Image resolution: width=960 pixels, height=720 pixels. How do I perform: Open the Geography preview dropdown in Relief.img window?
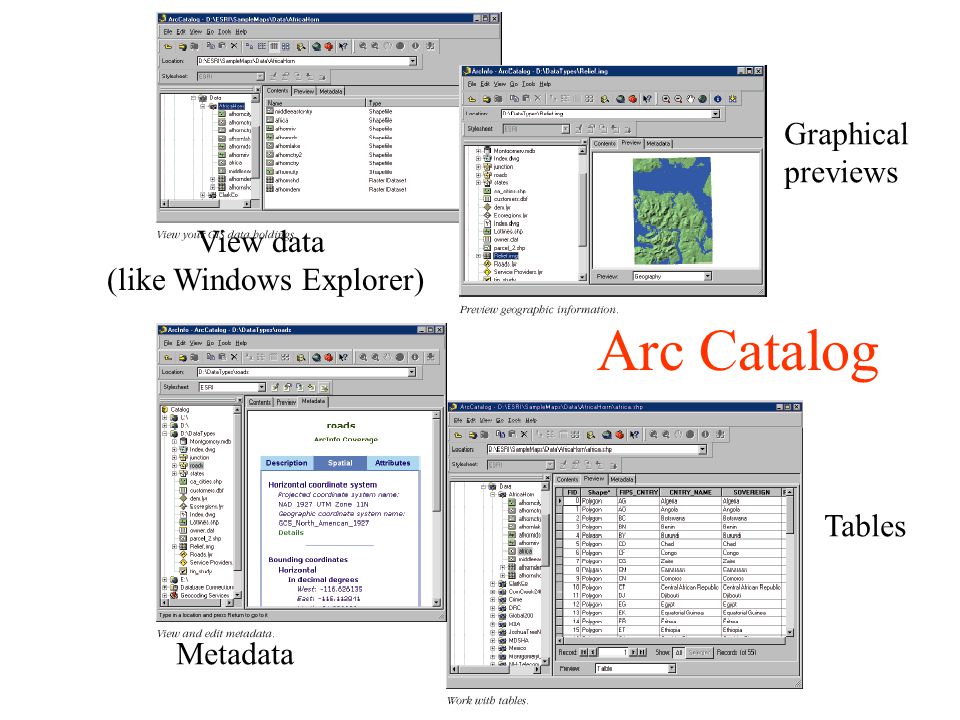point(708,277)
